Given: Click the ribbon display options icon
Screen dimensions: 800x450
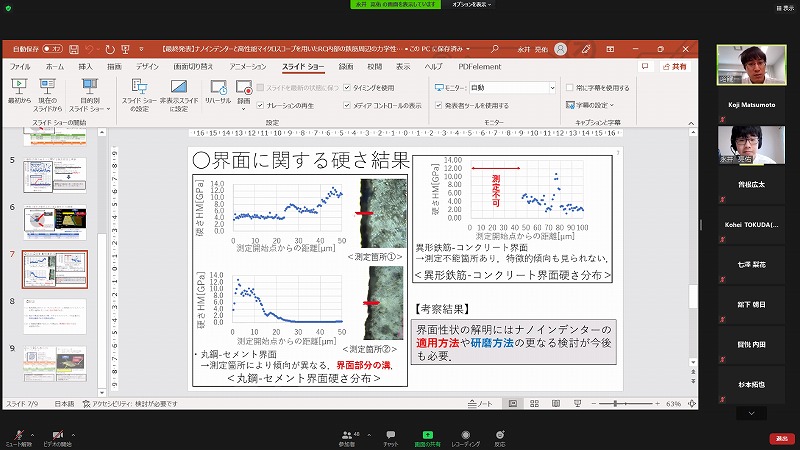Looking at the screenshot, I should pos(610,49).
